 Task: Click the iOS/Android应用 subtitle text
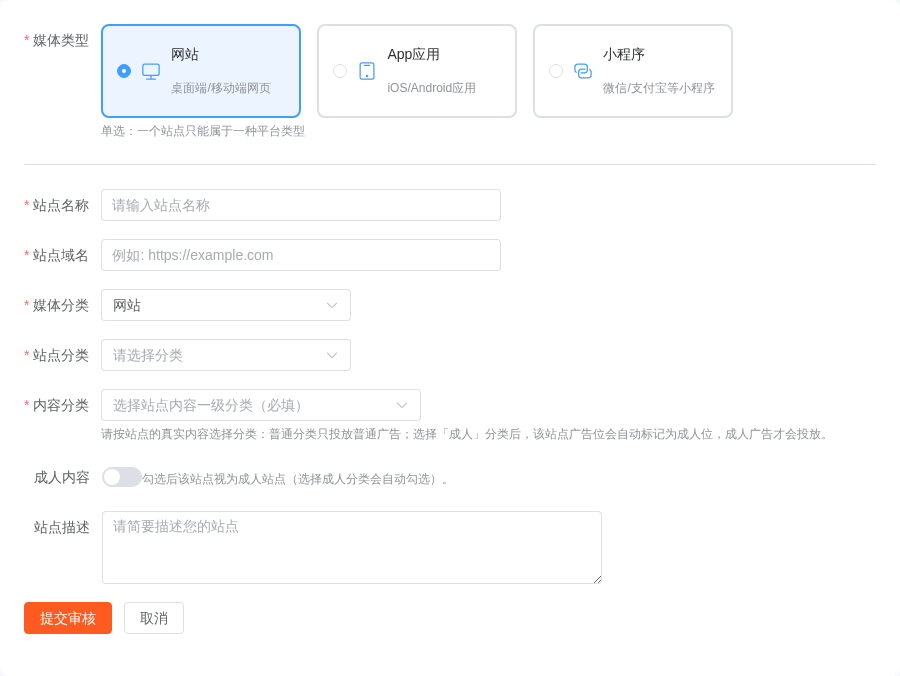pyautogui.click(x=431, y=88)
